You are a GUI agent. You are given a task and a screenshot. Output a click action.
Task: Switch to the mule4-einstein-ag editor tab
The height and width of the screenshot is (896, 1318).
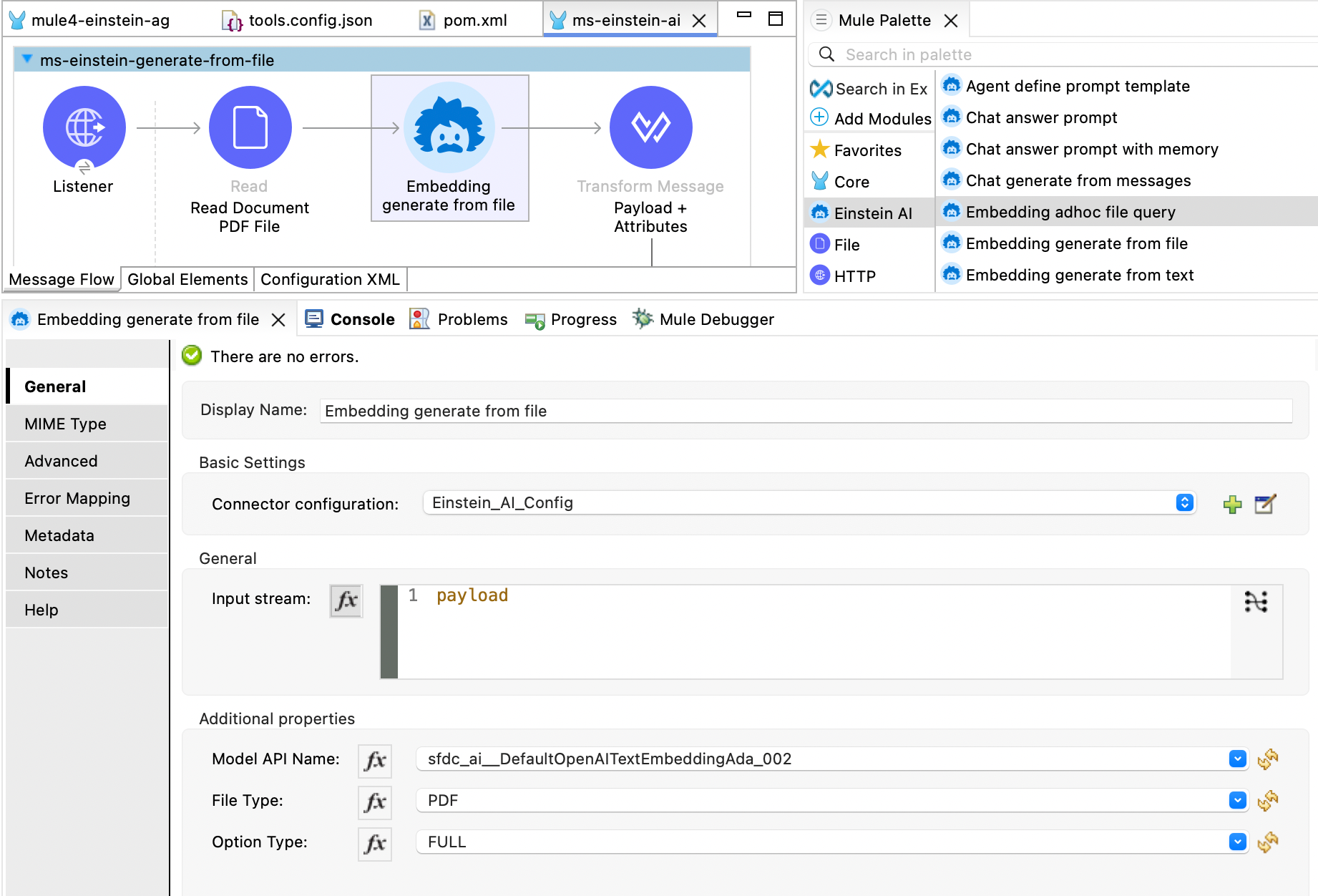89,20
